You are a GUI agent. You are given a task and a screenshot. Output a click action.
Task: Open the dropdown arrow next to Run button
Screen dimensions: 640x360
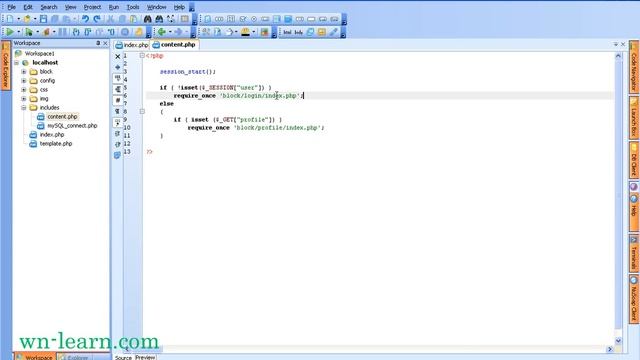[x=18, y=32]
